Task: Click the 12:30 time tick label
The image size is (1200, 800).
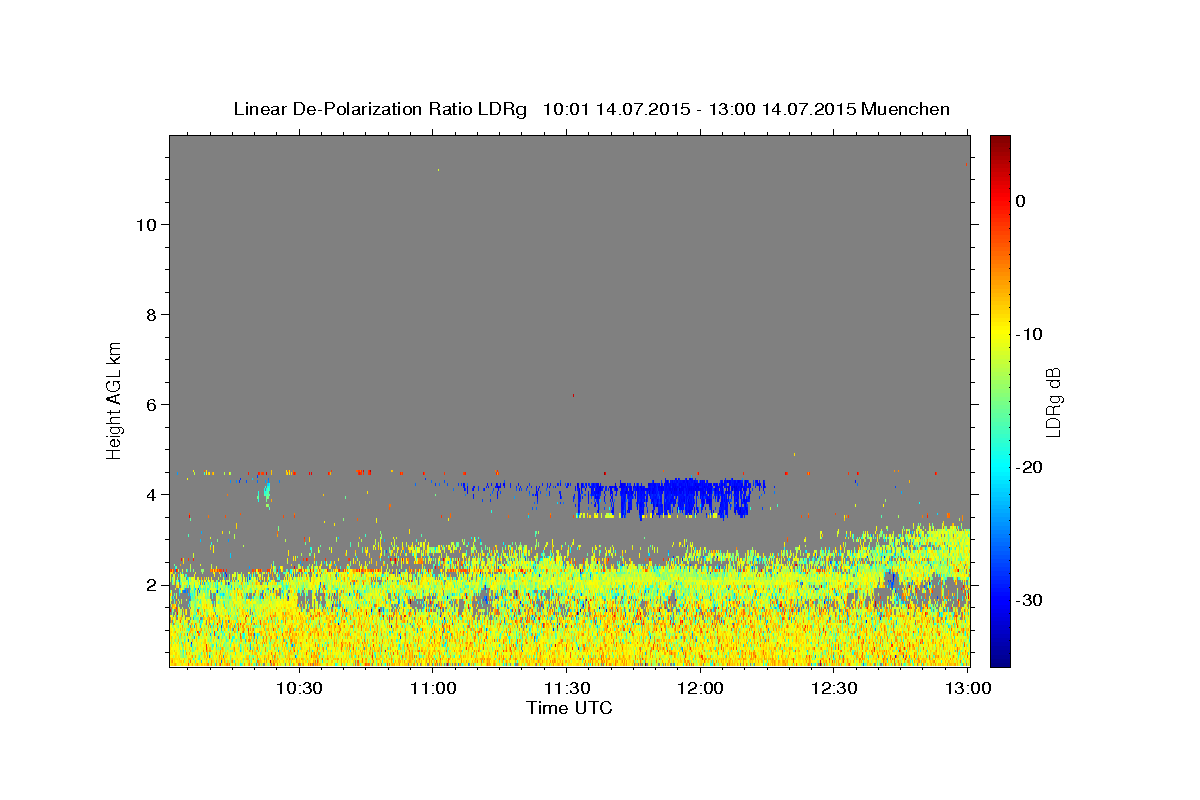Action: [834, 688]
